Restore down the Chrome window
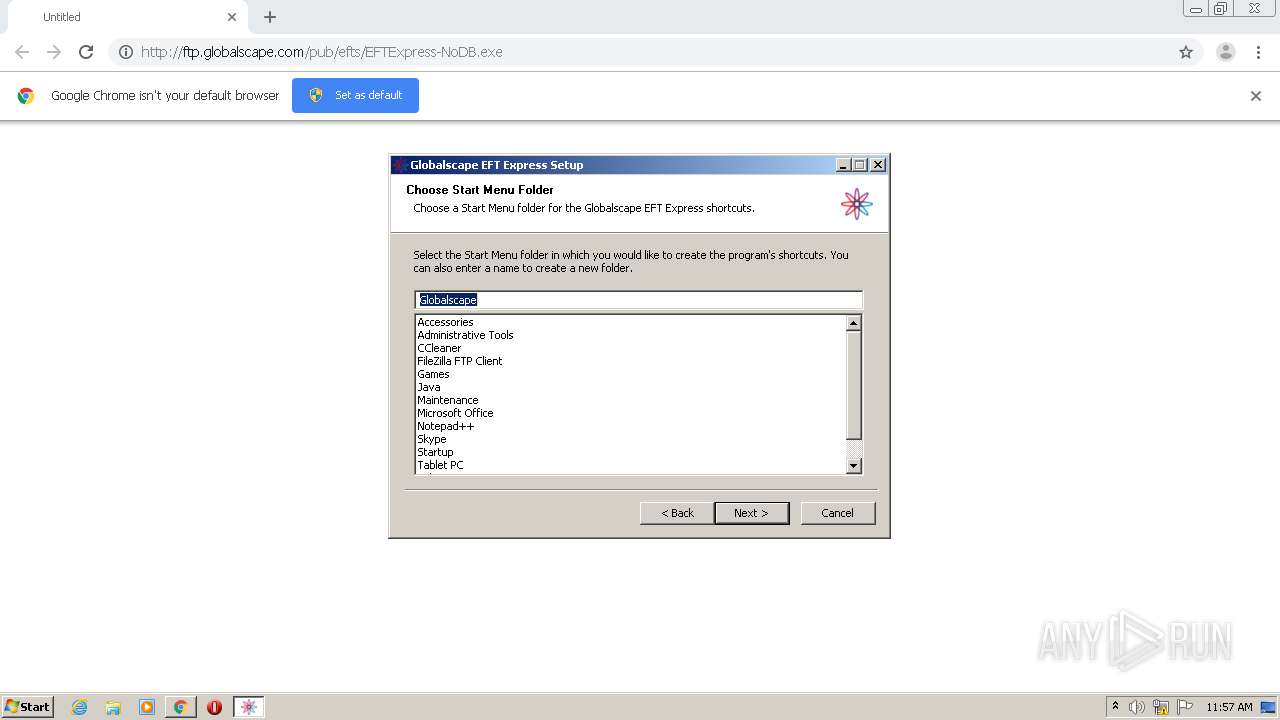Viewport: 1280px width, 720px height. click(1221, 9)
